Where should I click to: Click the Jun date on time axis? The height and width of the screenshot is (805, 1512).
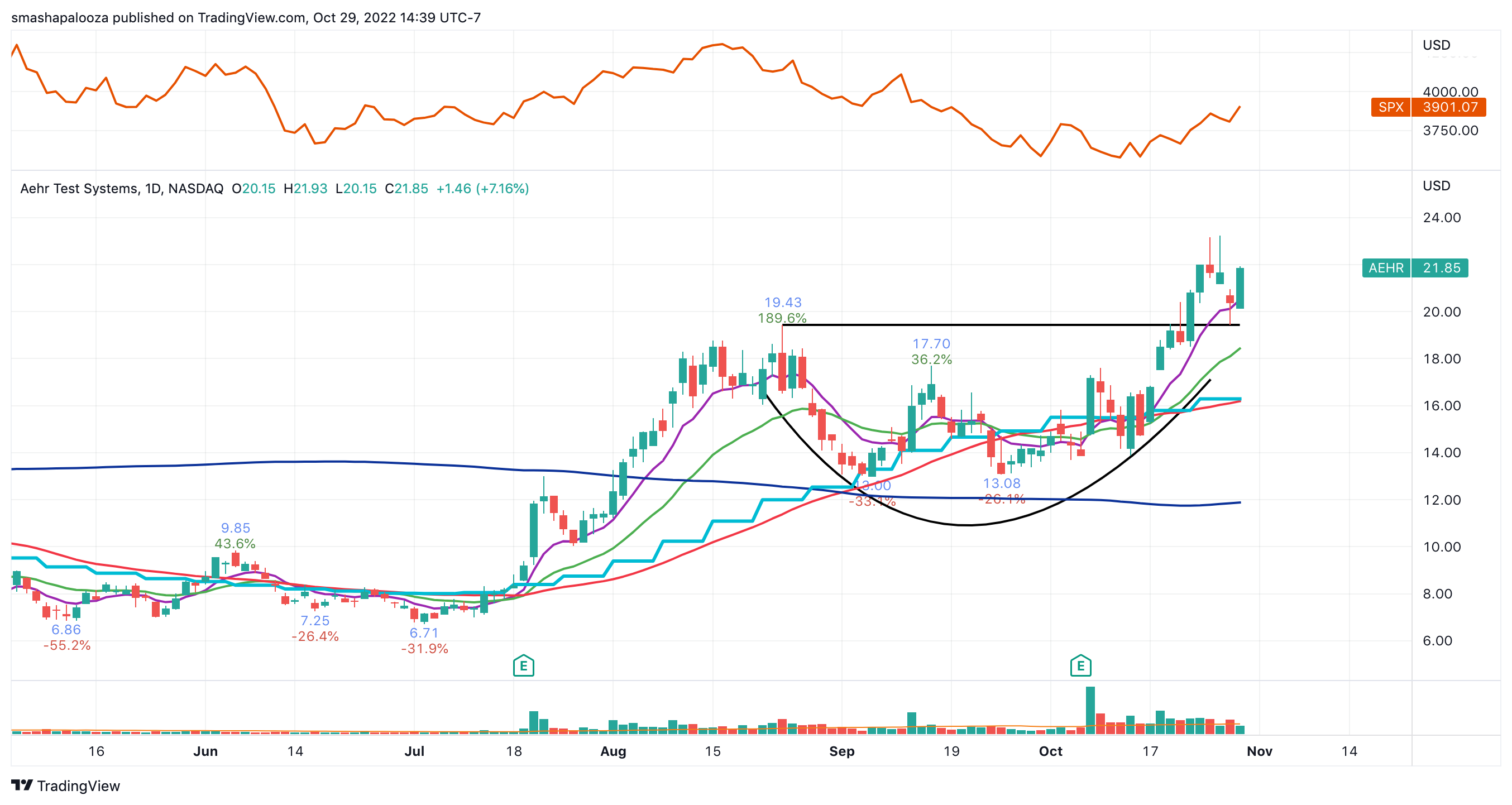pyautogui.click(x=205, y=751)
